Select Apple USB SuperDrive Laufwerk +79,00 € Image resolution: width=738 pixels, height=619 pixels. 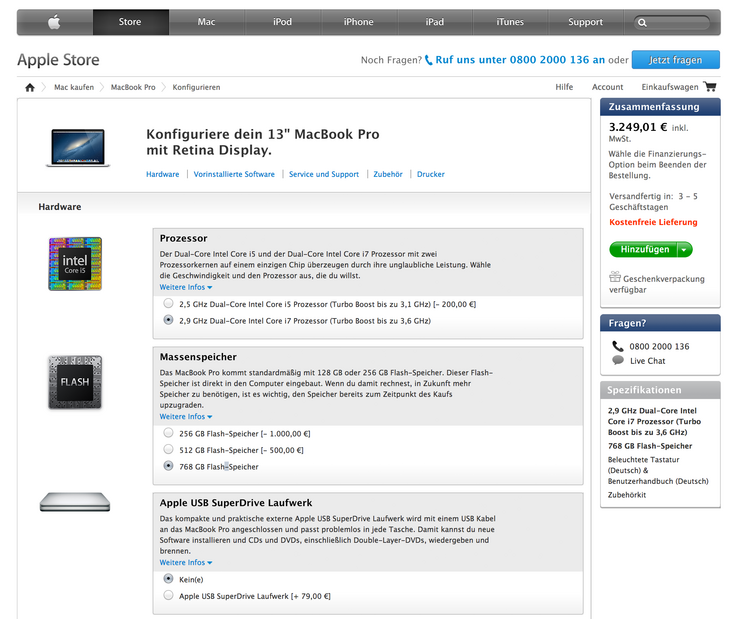[168, 595]
